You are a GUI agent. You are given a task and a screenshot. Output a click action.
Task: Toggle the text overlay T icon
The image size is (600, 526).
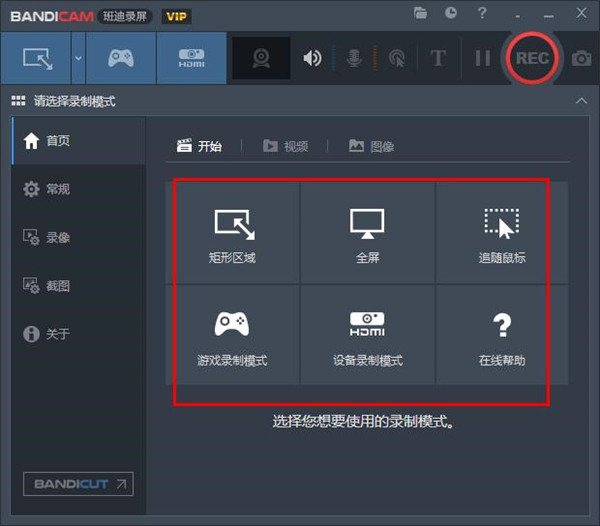(438, 58)
